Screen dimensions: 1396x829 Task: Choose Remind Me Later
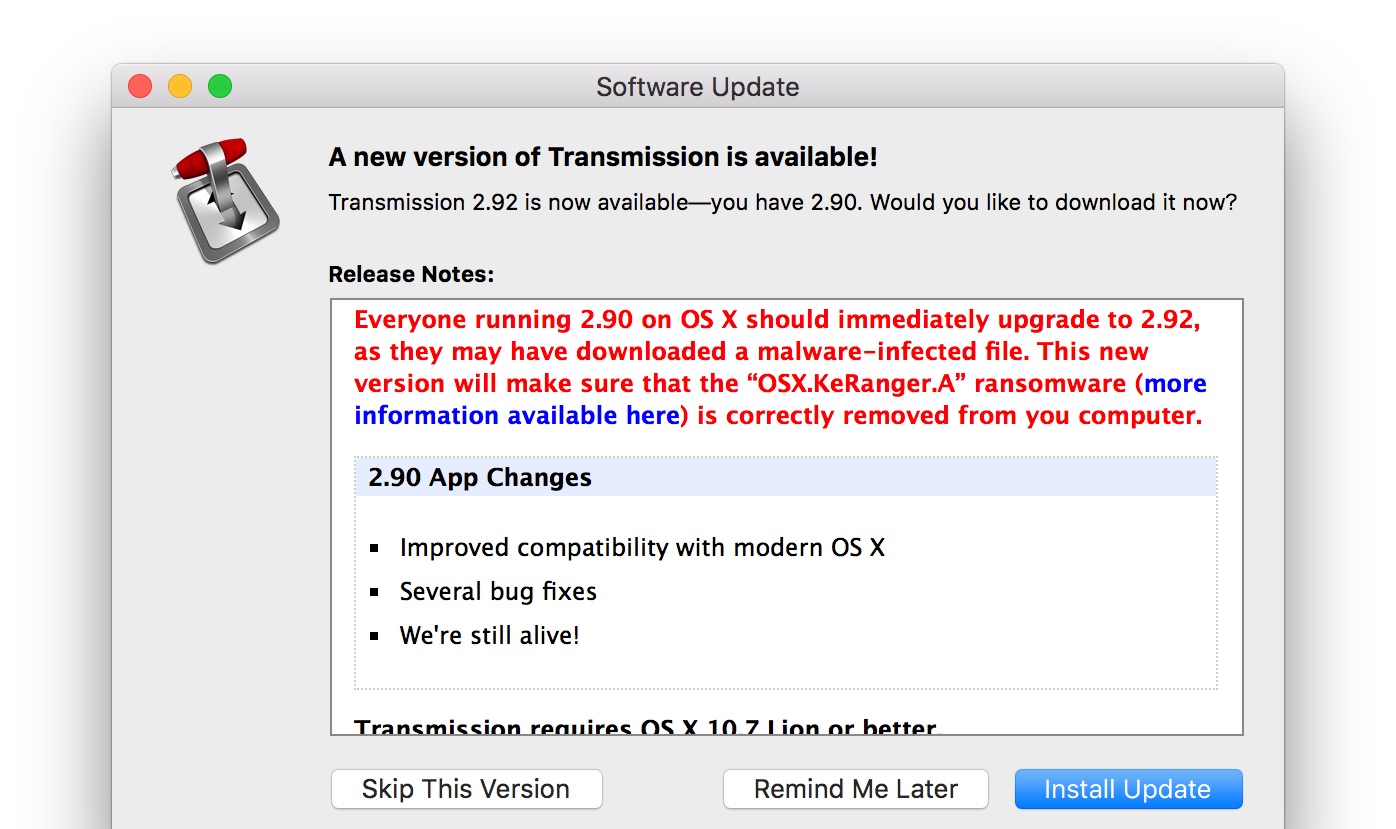click(x=855, y=789)
